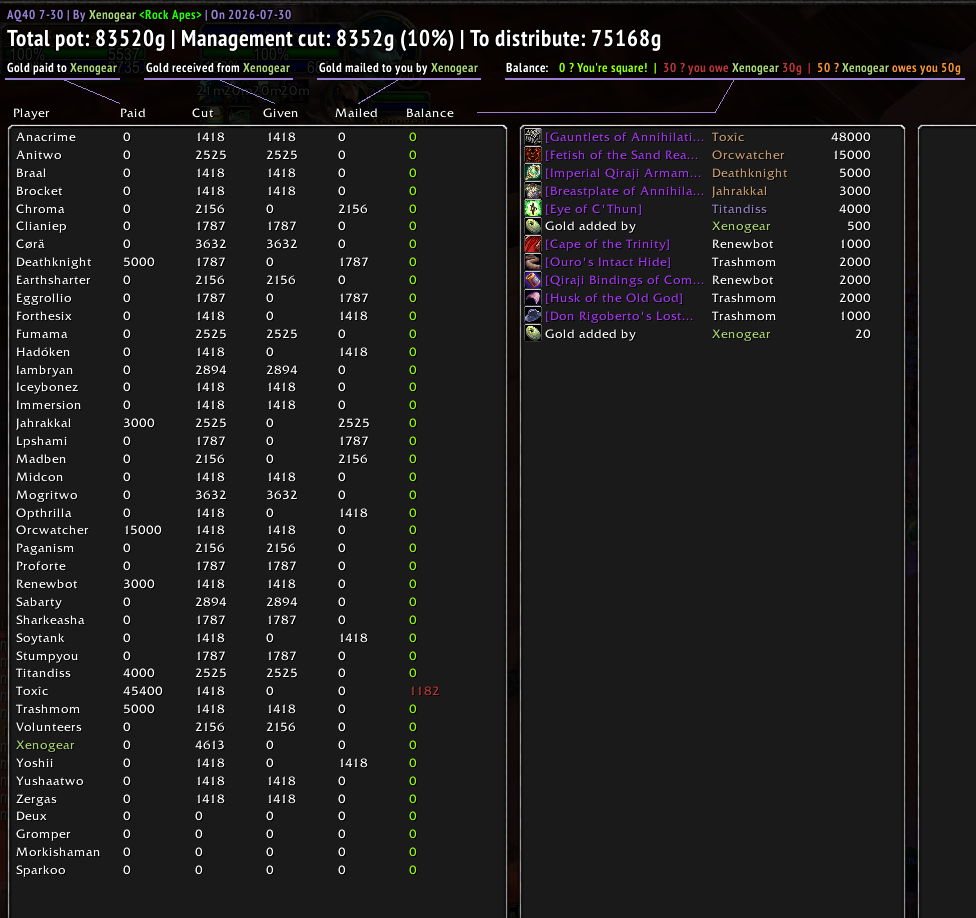Open the [Imperial Qiraji Armam... link
This screenshot has height=918, width=976.
(x=623, y=173)
